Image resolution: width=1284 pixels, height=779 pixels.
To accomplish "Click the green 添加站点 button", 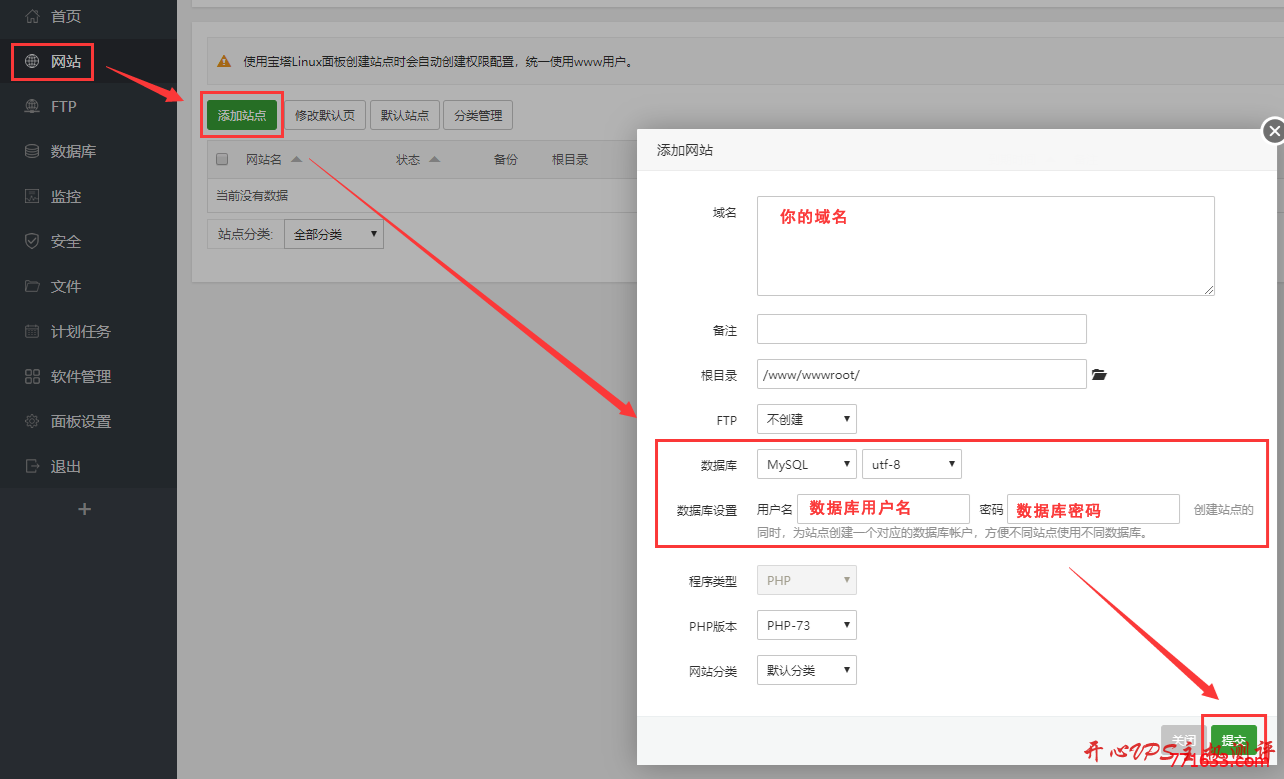I will click(242, 115).
